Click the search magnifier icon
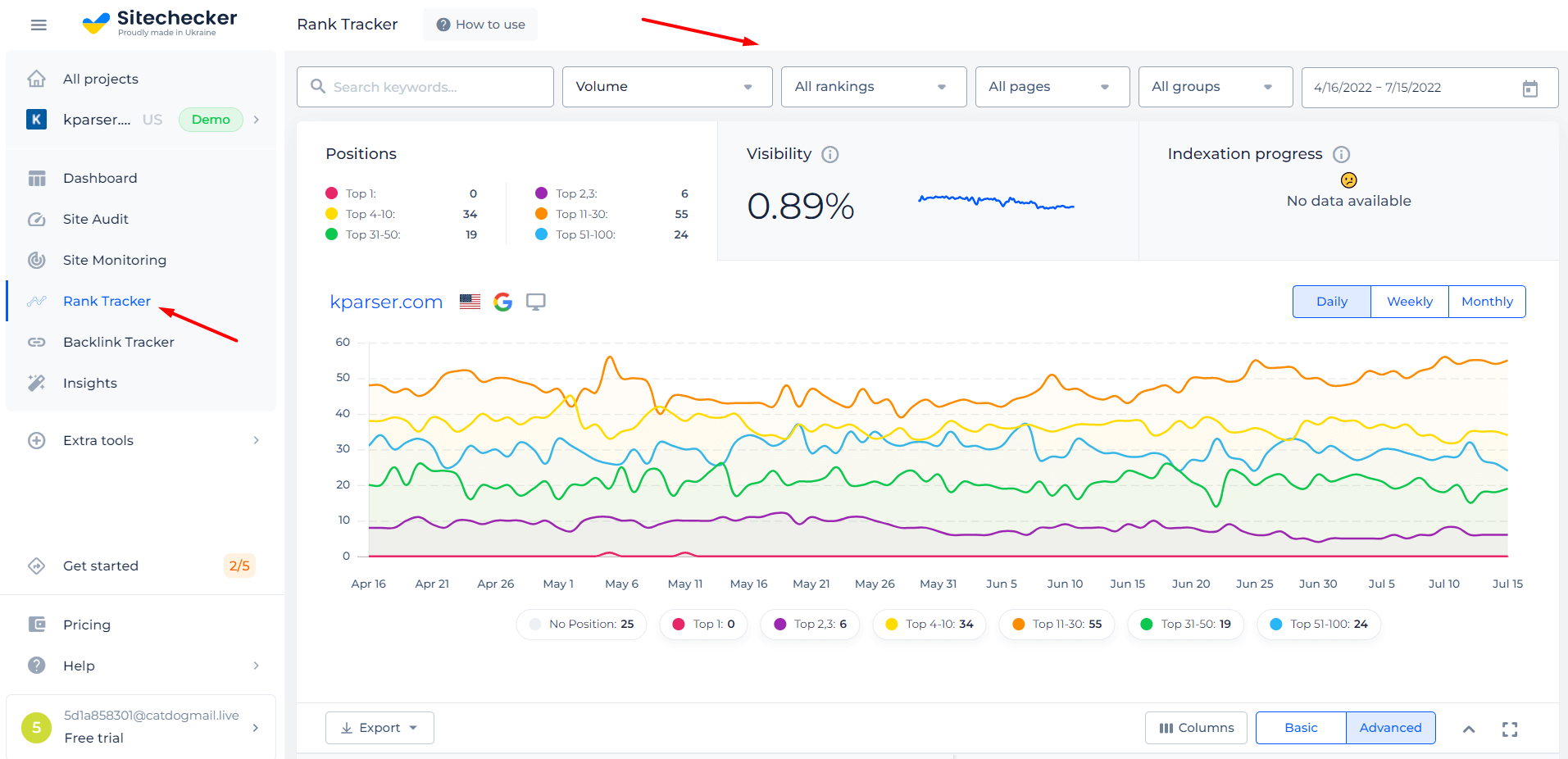This screenshot has height=759, width=1568. (318, 86)
